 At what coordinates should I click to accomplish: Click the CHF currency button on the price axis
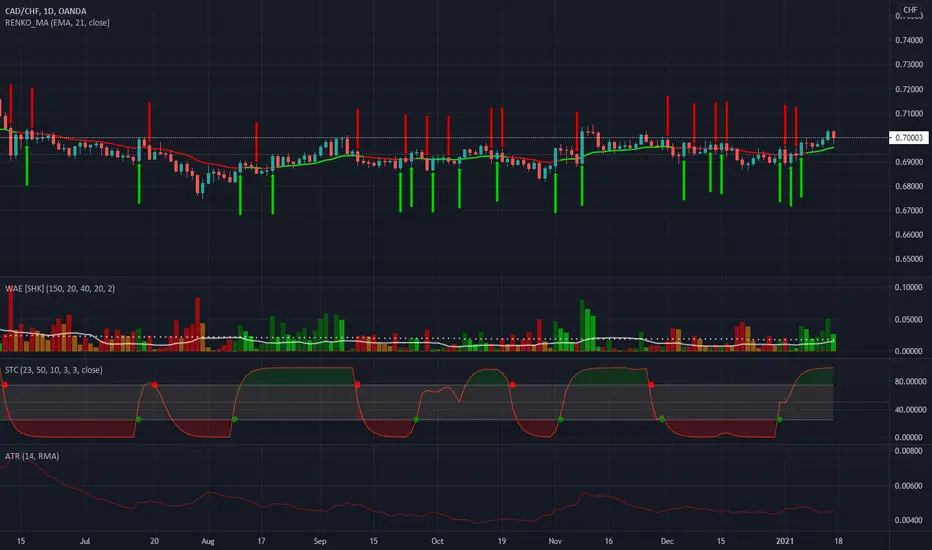(910, 10)
